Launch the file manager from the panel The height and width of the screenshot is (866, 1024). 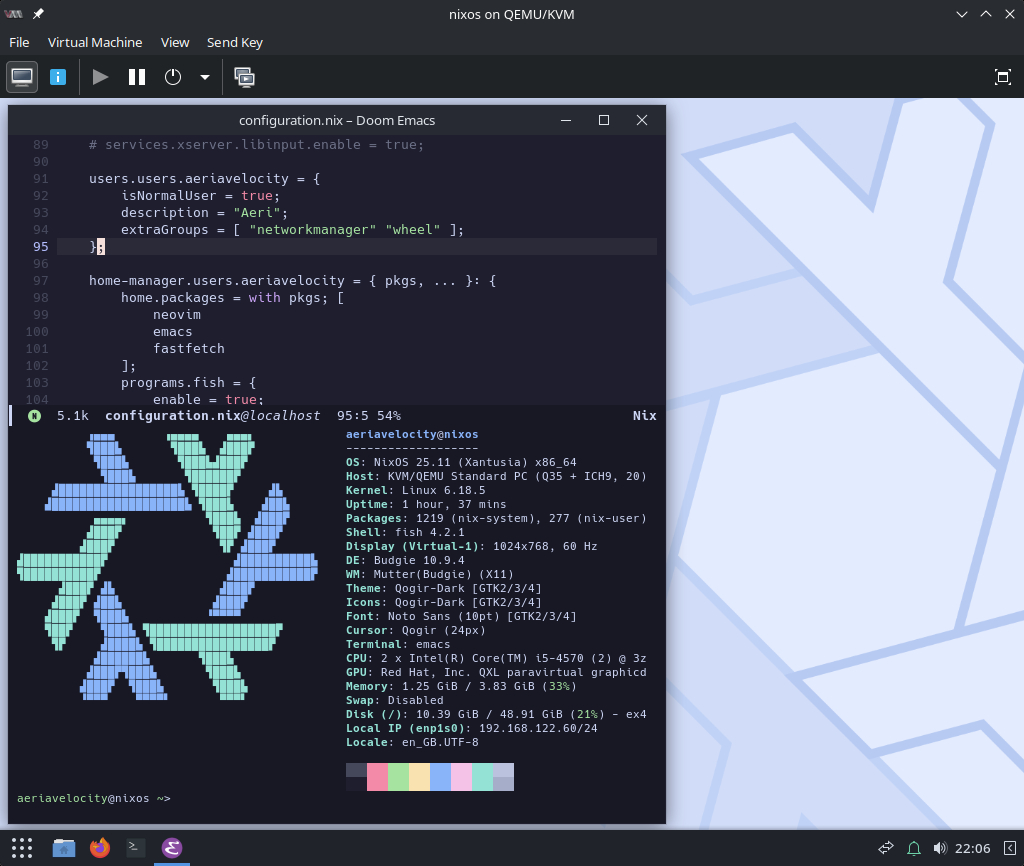tap(64, 848)
